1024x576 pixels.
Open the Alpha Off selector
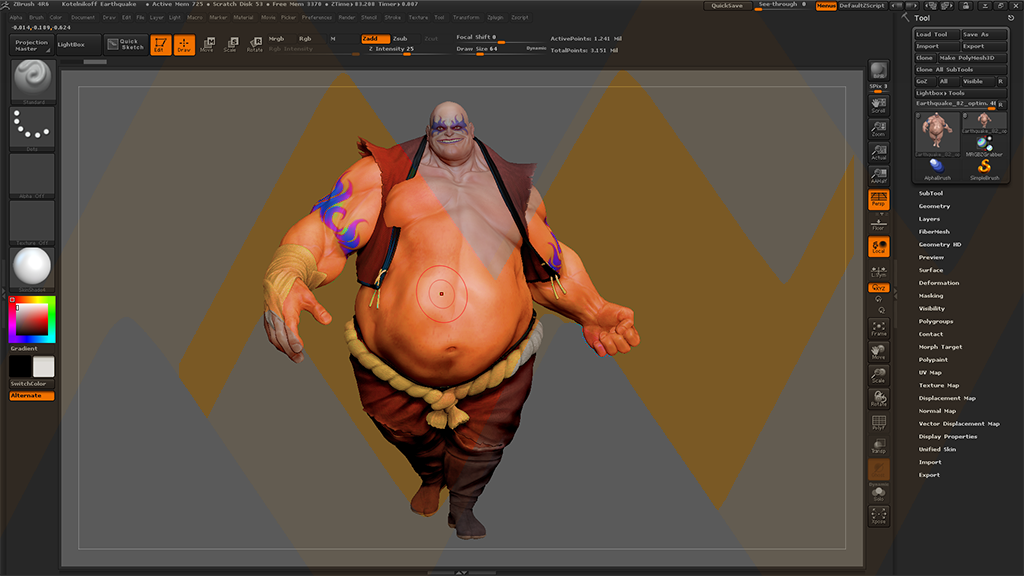pos(32,176)
